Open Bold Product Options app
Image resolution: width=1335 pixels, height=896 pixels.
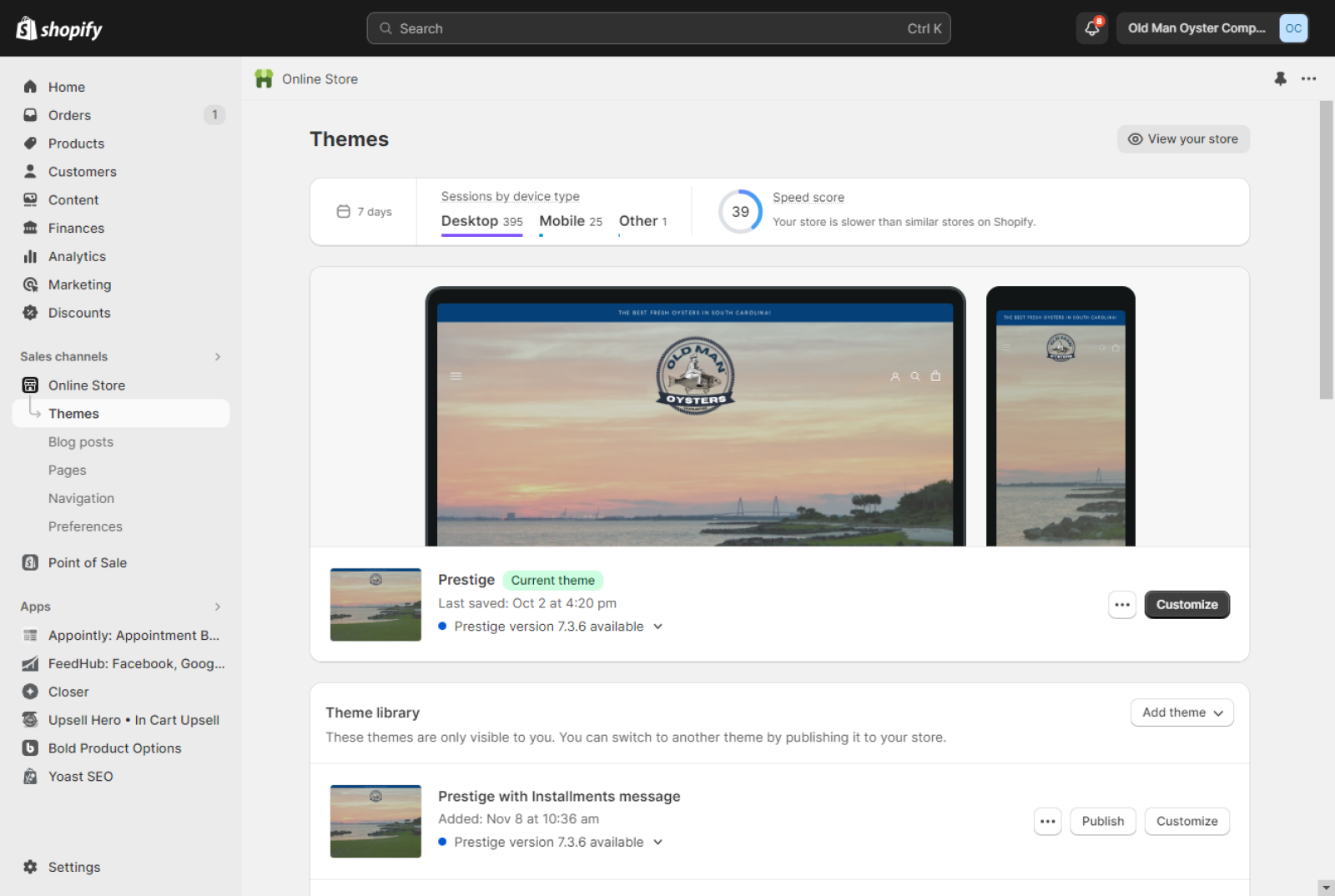tap(114, 748)
